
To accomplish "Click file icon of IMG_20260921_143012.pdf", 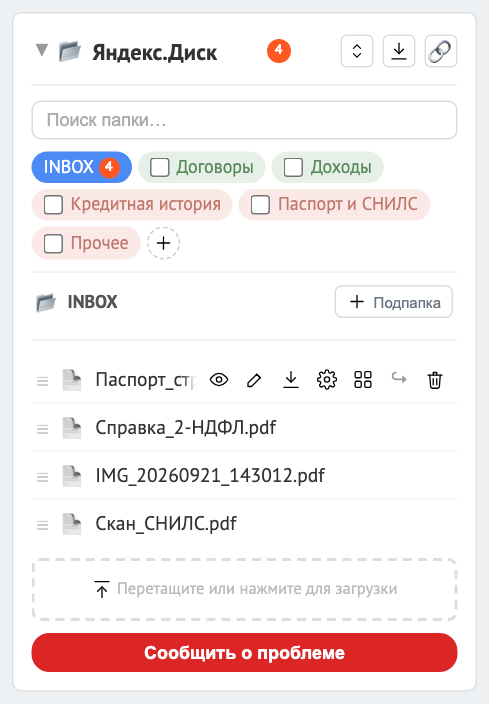I will [x=72, y=476].
